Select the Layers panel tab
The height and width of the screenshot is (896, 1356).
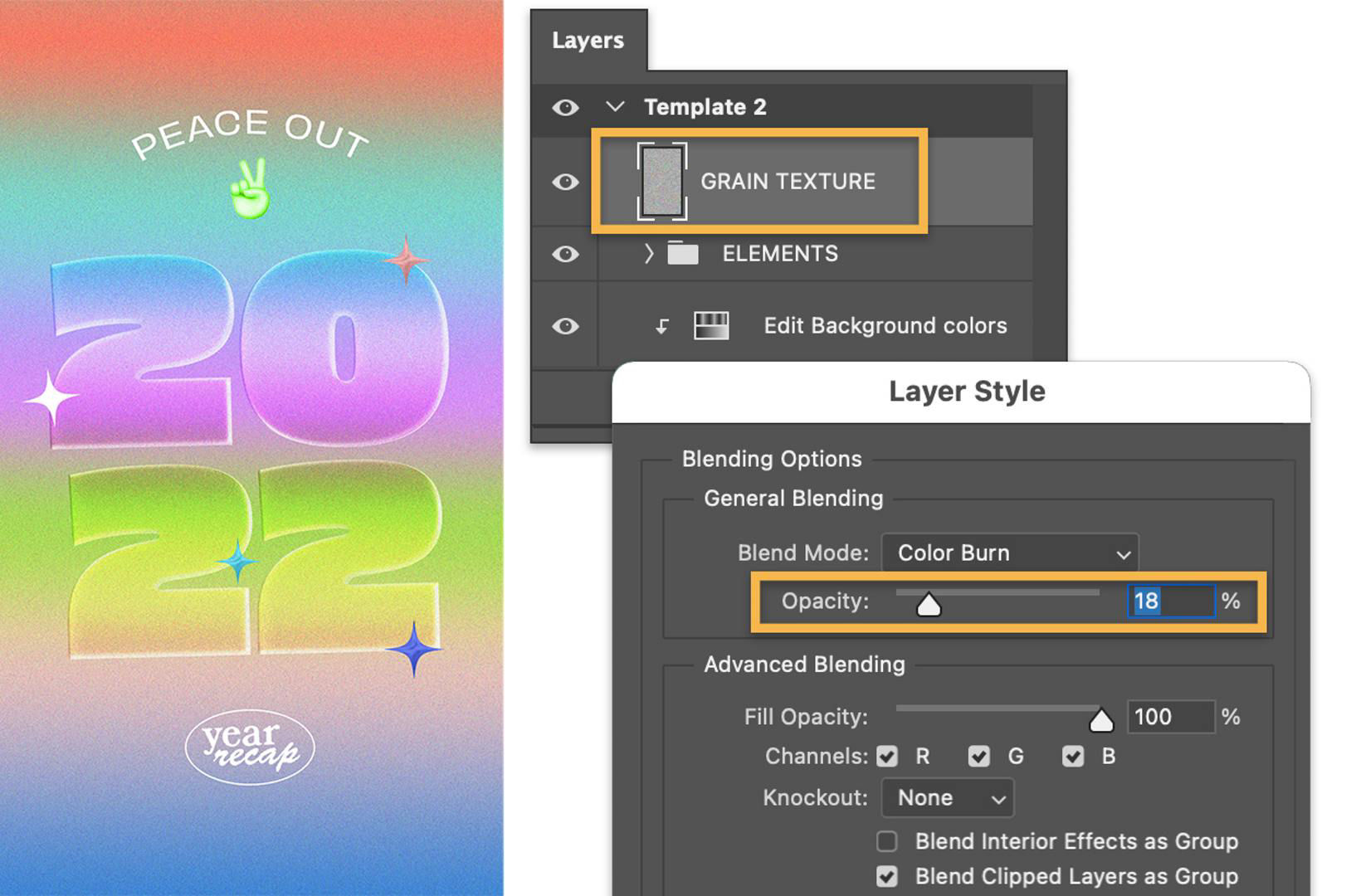tap(589, 39)
